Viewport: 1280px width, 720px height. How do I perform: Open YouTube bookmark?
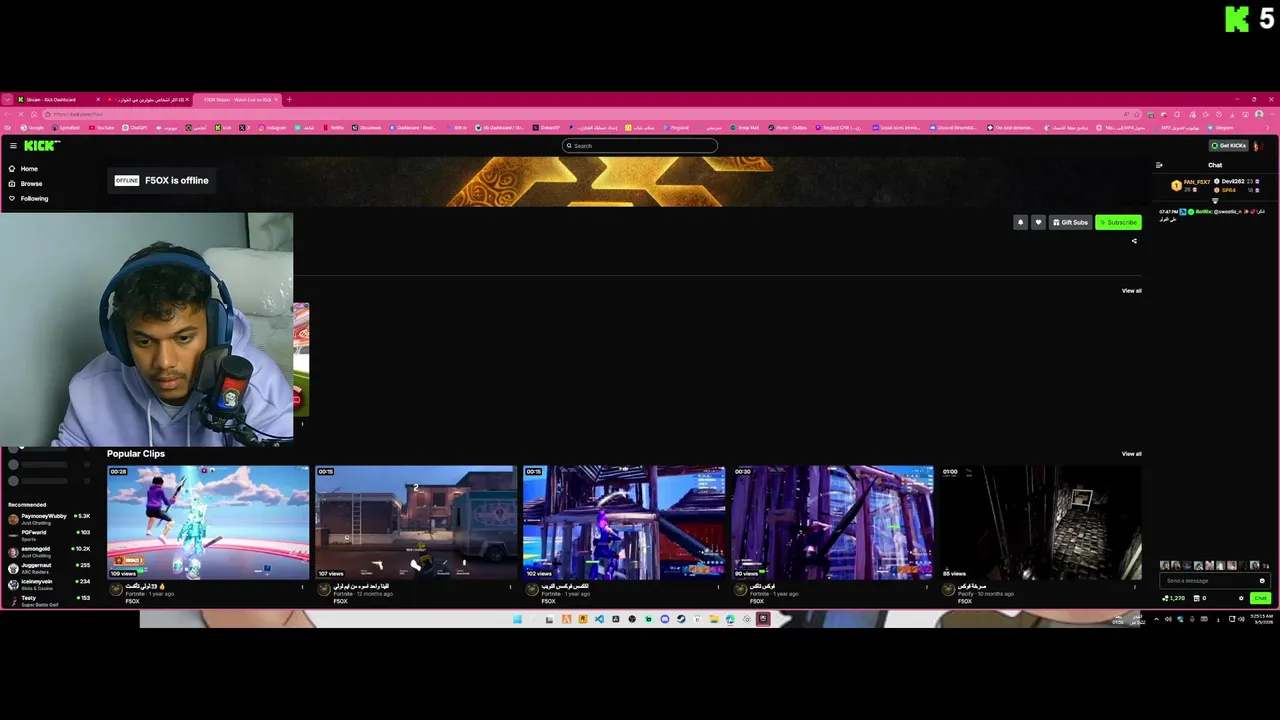coord(101,128)
